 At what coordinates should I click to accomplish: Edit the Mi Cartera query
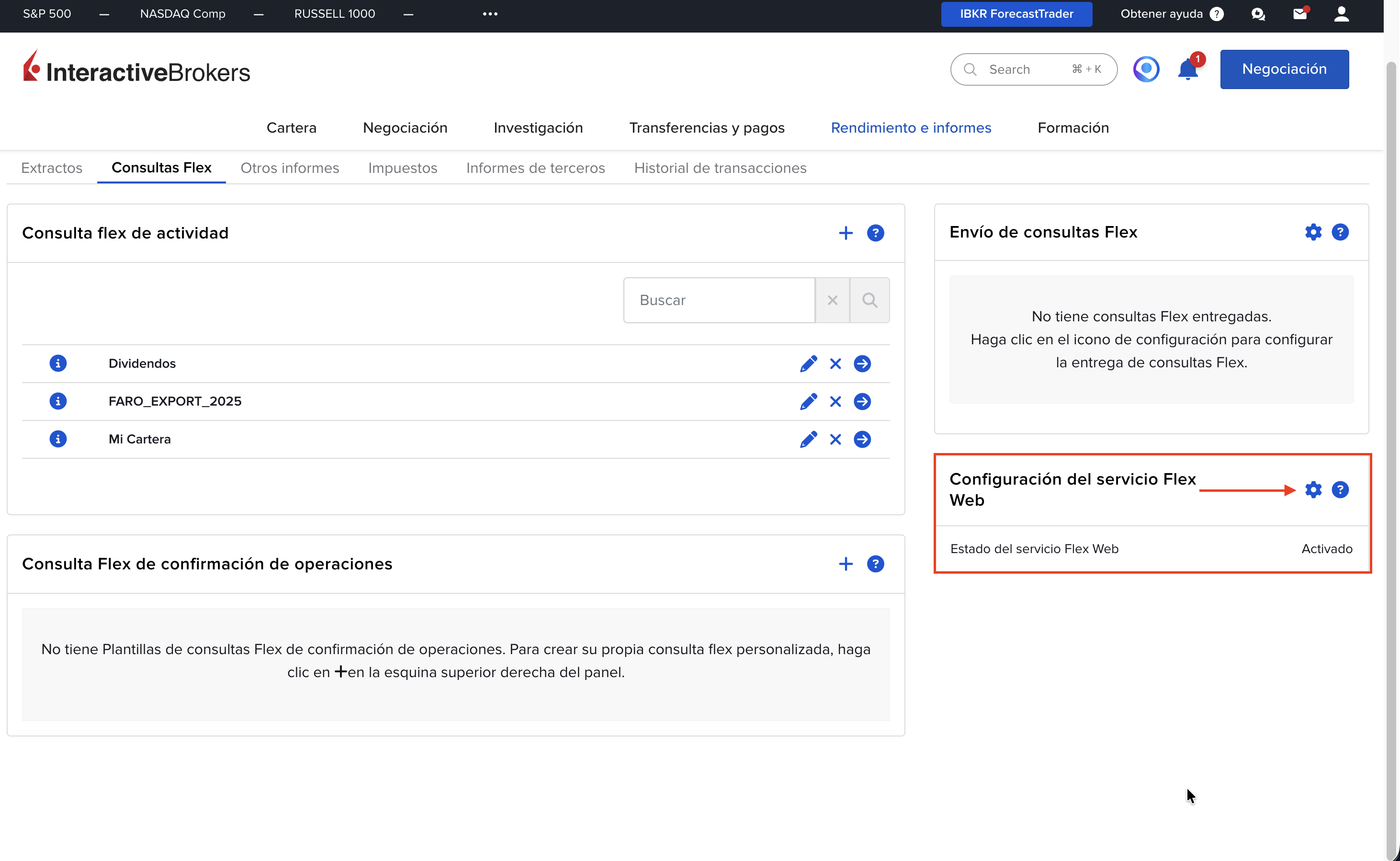tap(809, 439)
